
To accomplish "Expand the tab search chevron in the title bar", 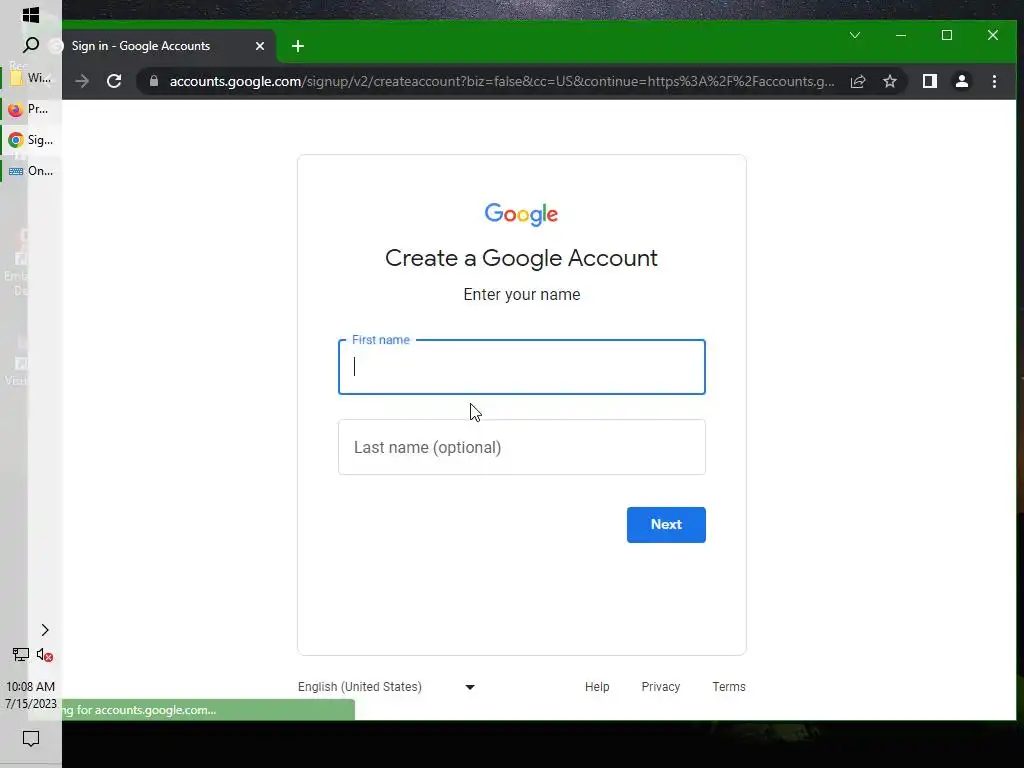I will click(x=855, y=35).
